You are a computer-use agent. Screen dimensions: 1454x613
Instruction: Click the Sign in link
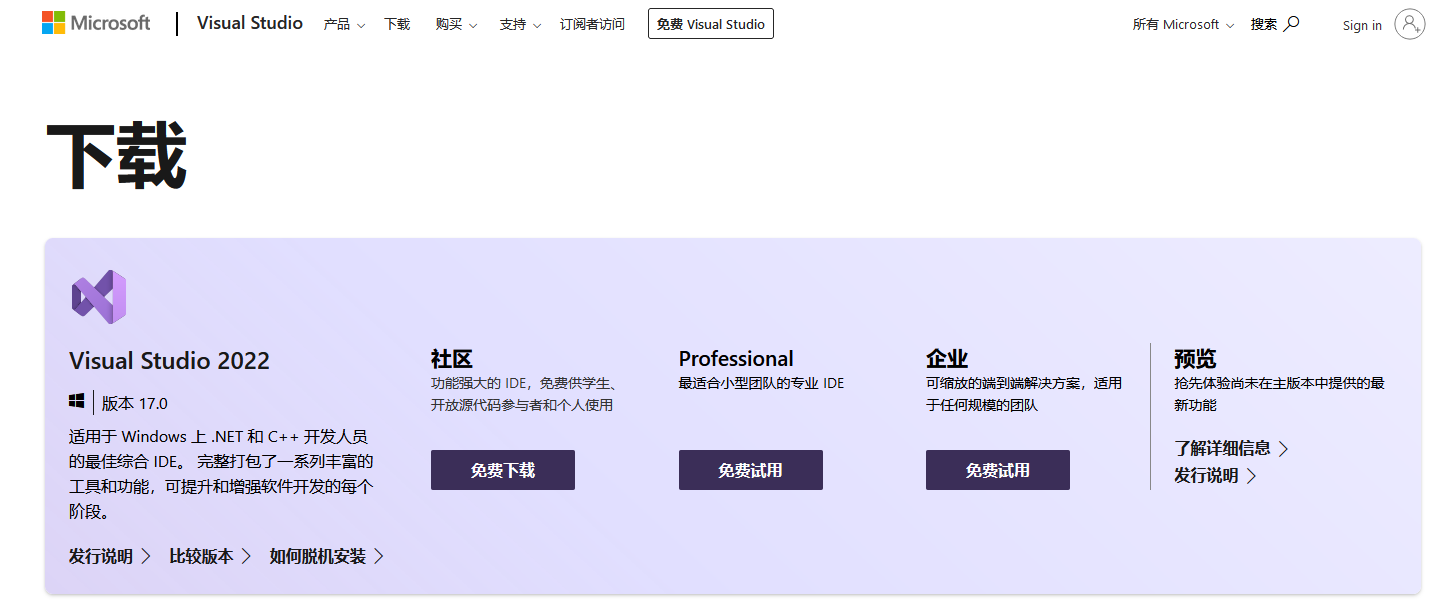pos(1362,25)
